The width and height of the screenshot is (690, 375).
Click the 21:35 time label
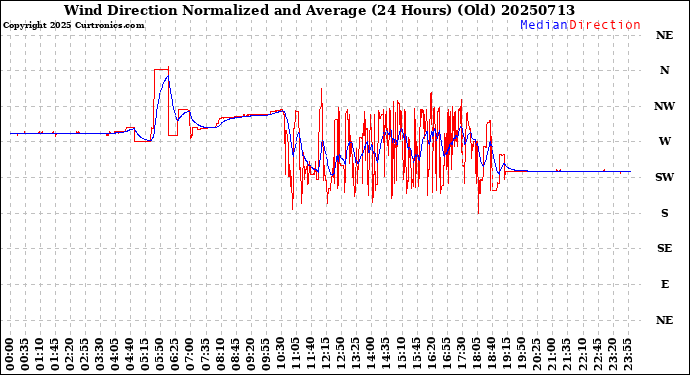point(566,354)
